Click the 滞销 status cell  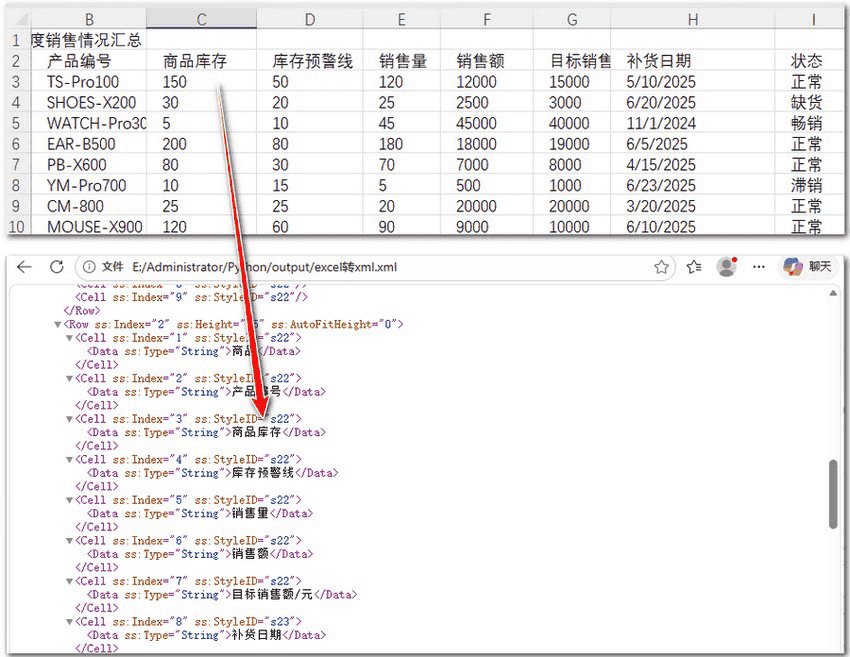click(808, 185)
